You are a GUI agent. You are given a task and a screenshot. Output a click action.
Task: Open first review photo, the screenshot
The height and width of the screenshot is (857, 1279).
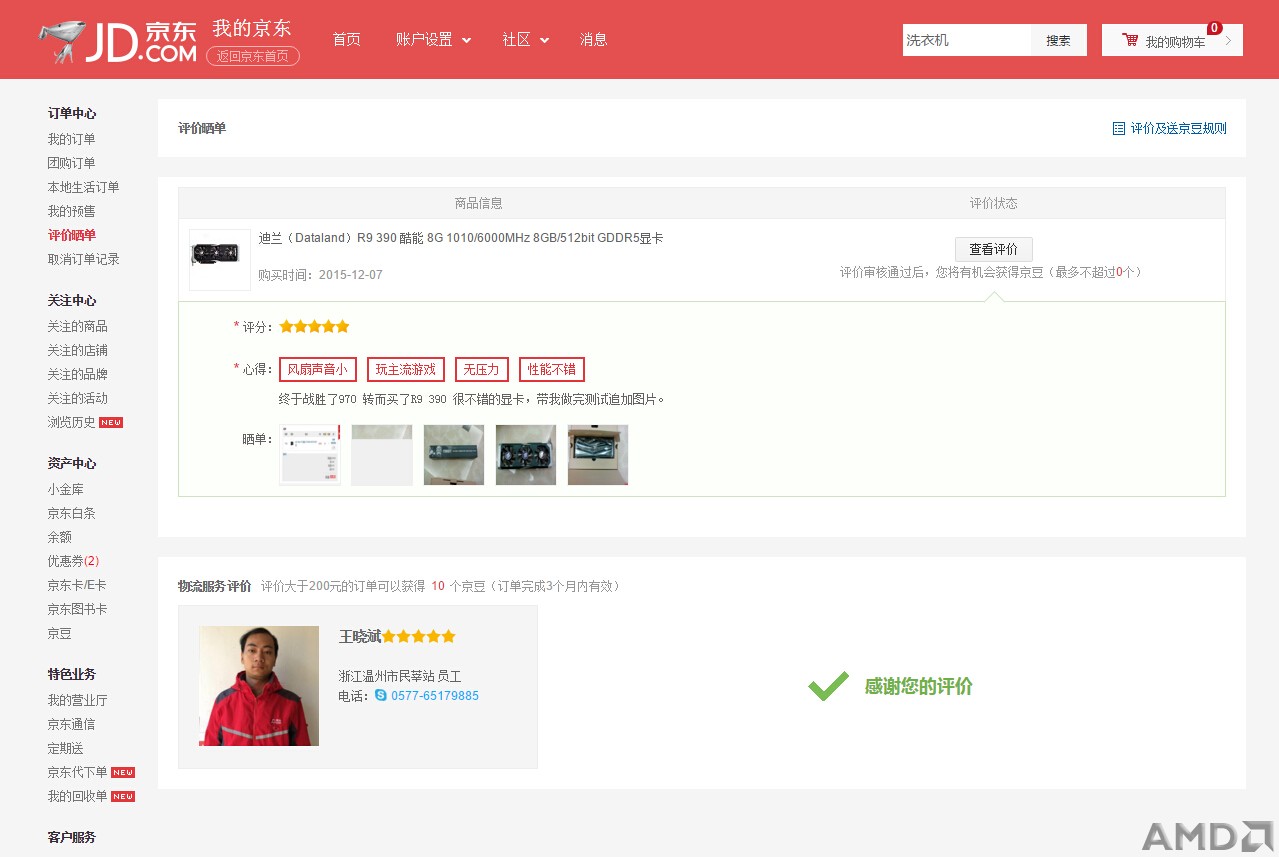pyautogui.click(x=310, y=455)
